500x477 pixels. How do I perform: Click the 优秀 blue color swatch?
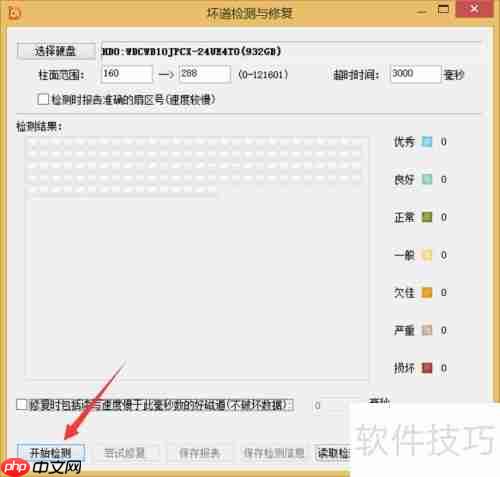pyautogui.click(x=427, y=142)
